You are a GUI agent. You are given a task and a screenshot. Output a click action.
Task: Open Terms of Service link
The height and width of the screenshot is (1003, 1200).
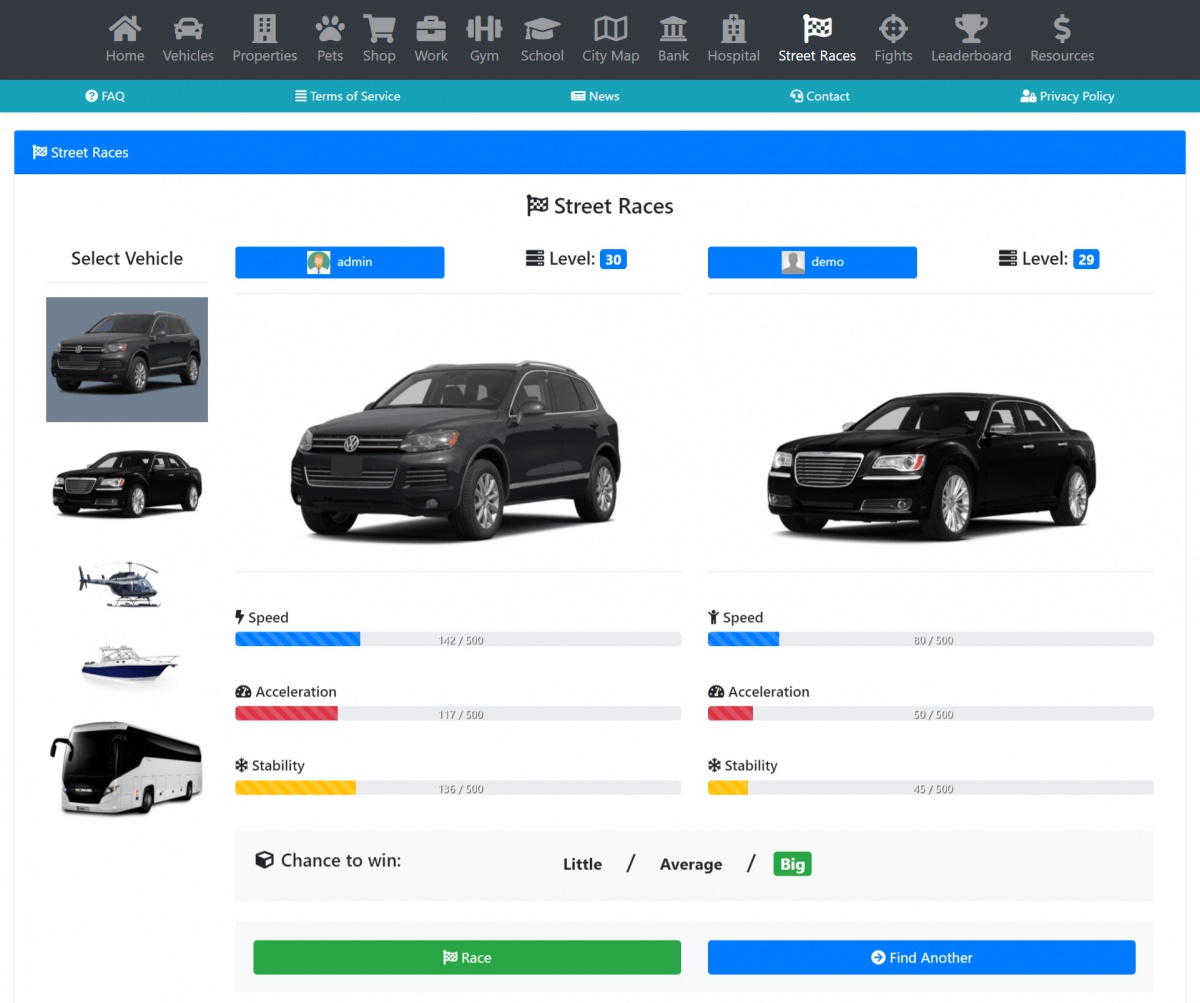(347, 96)
